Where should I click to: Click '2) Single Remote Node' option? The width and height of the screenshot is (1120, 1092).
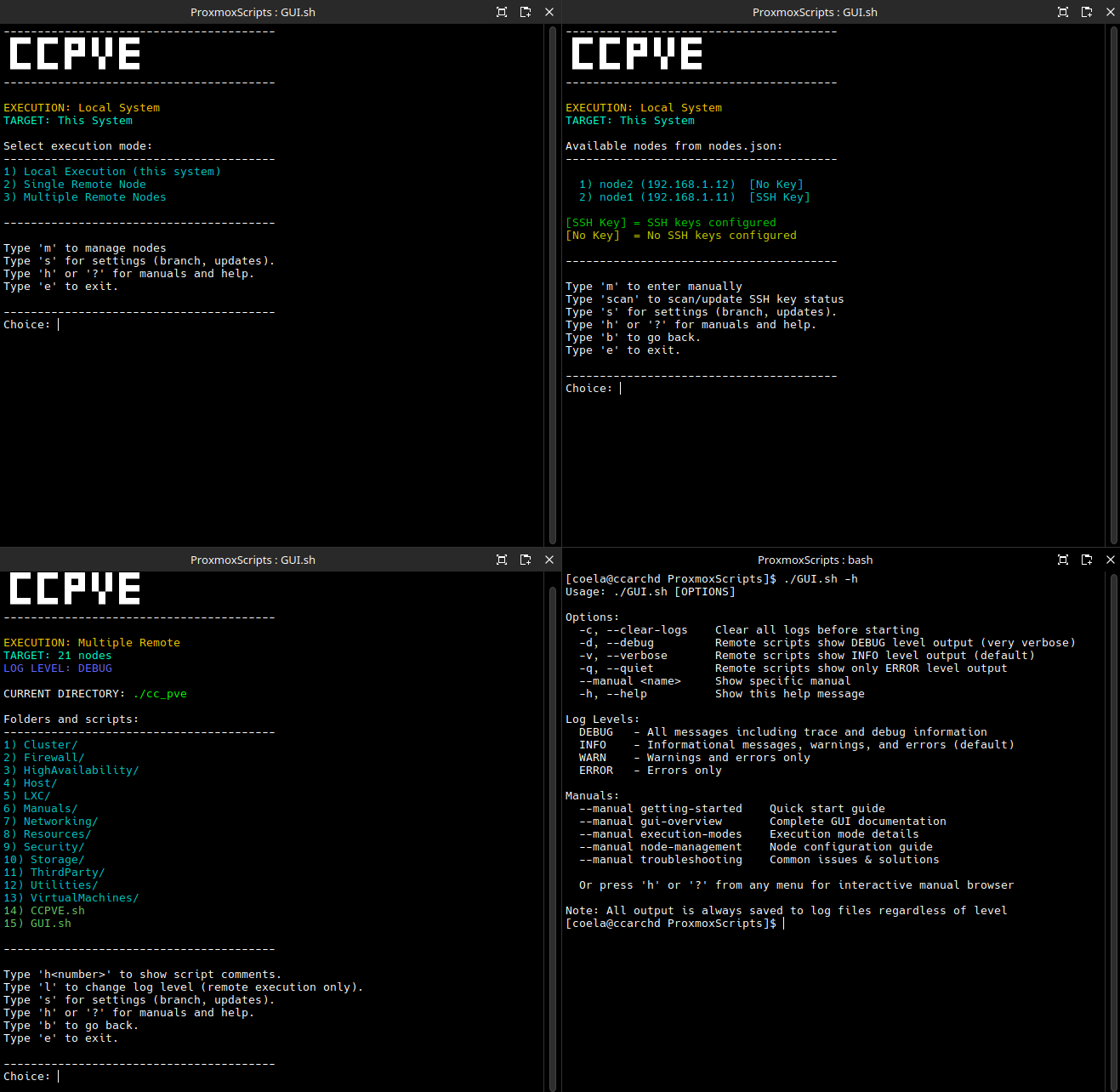point(75,185)
